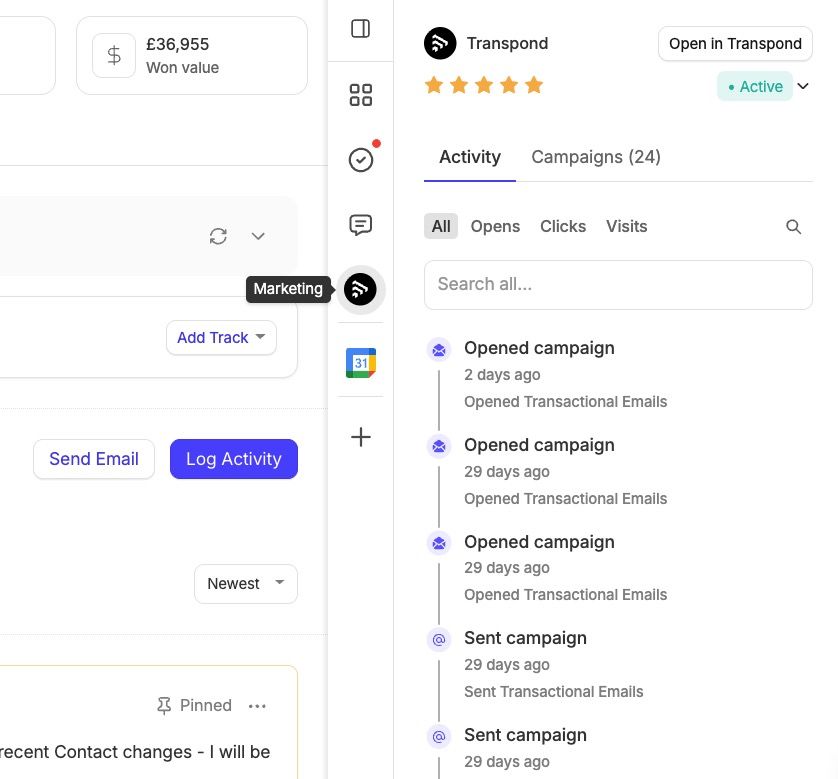
Task: Click envelope icon of 2 days ago entry
Action: pyautogui.click(x=439, y=350)
